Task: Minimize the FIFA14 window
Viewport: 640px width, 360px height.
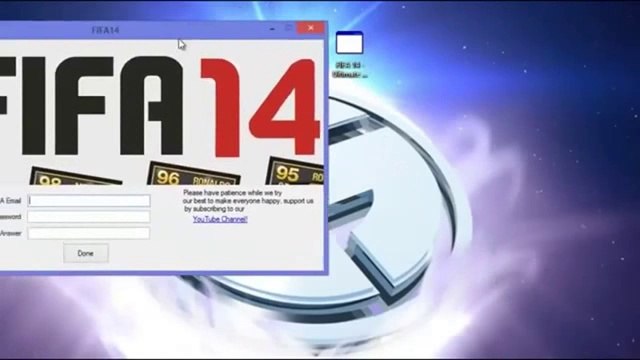Action: point(273,28)
